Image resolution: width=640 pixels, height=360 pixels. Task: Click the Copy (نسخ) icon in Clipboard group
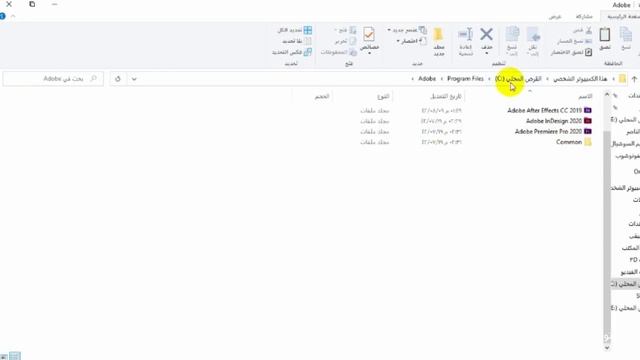click(x=625, y=35)
